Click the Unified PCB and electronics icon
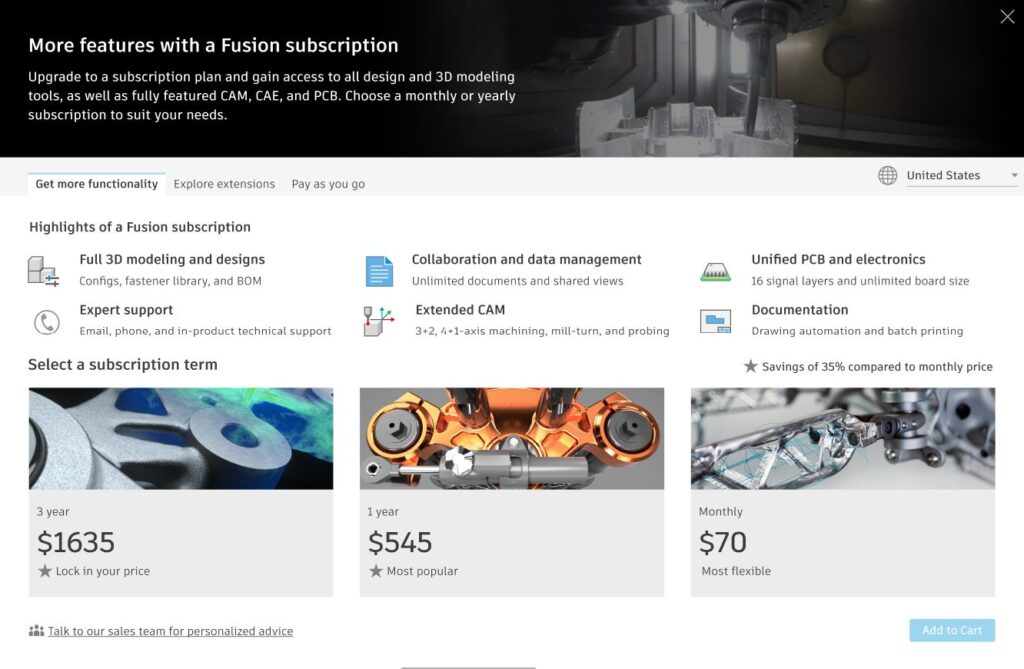 coord(715,270)
